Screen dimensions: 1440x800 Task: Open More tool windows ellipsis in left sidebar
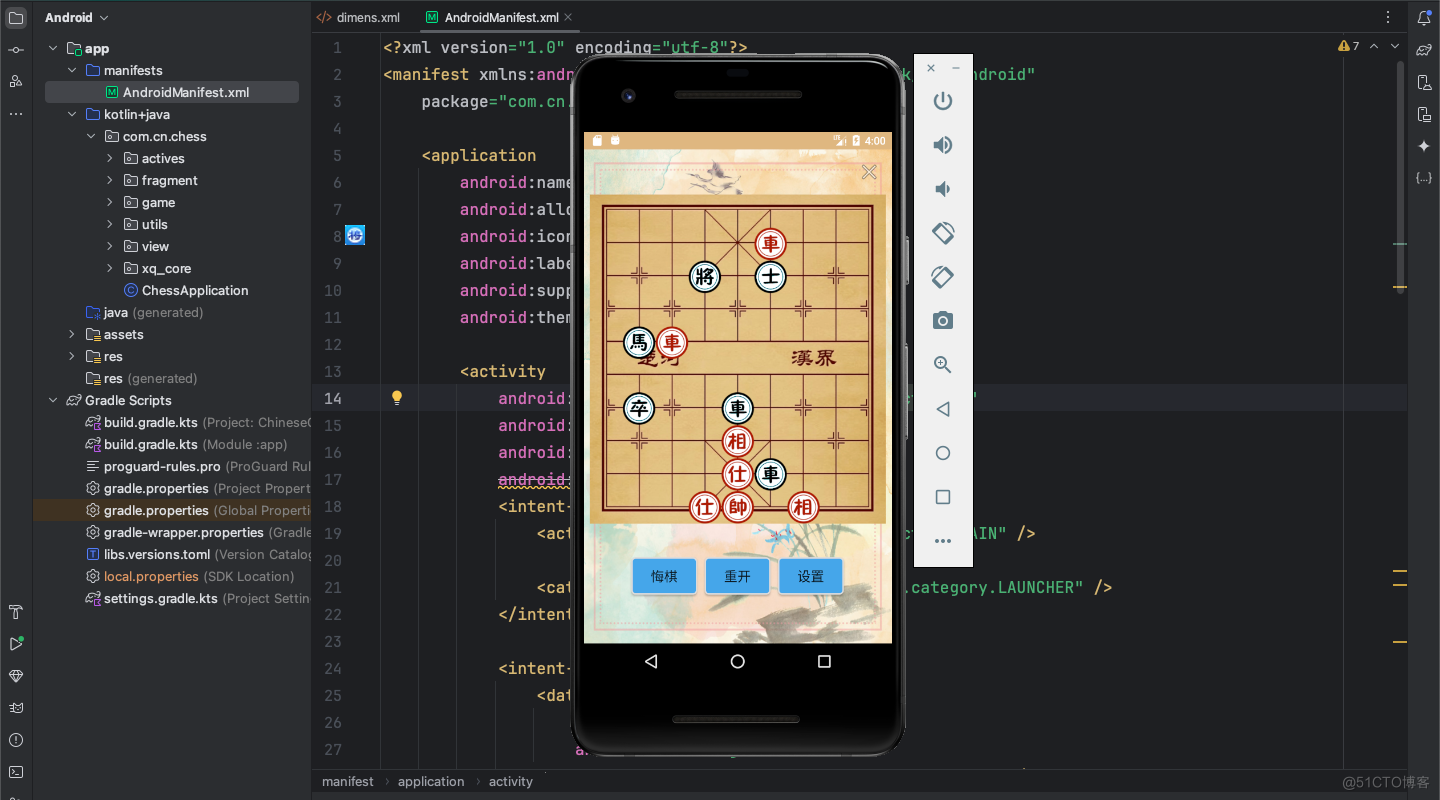point(16,114)
